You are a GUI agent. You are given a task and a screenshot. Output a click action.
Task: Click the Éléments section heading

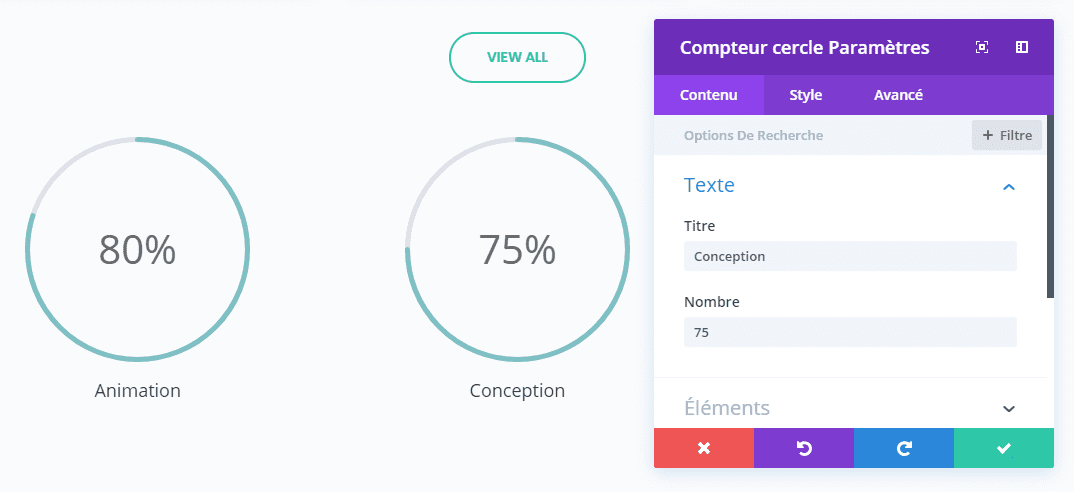click(x=727, y=408)
